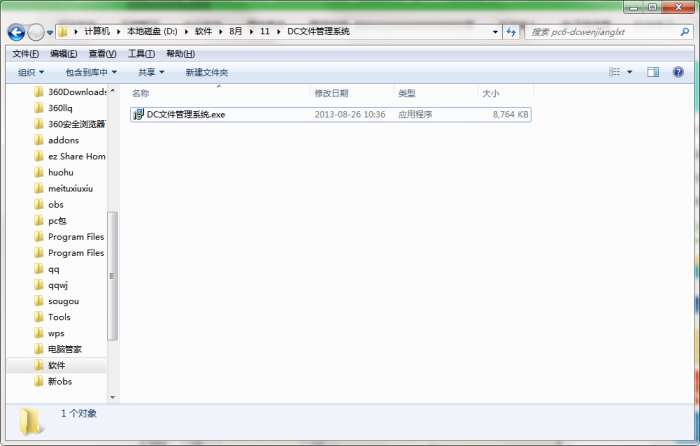The height and width of the screenshot is (446, 700).
Task: Select the 软件 folder in tree
Action: [57, 366]
